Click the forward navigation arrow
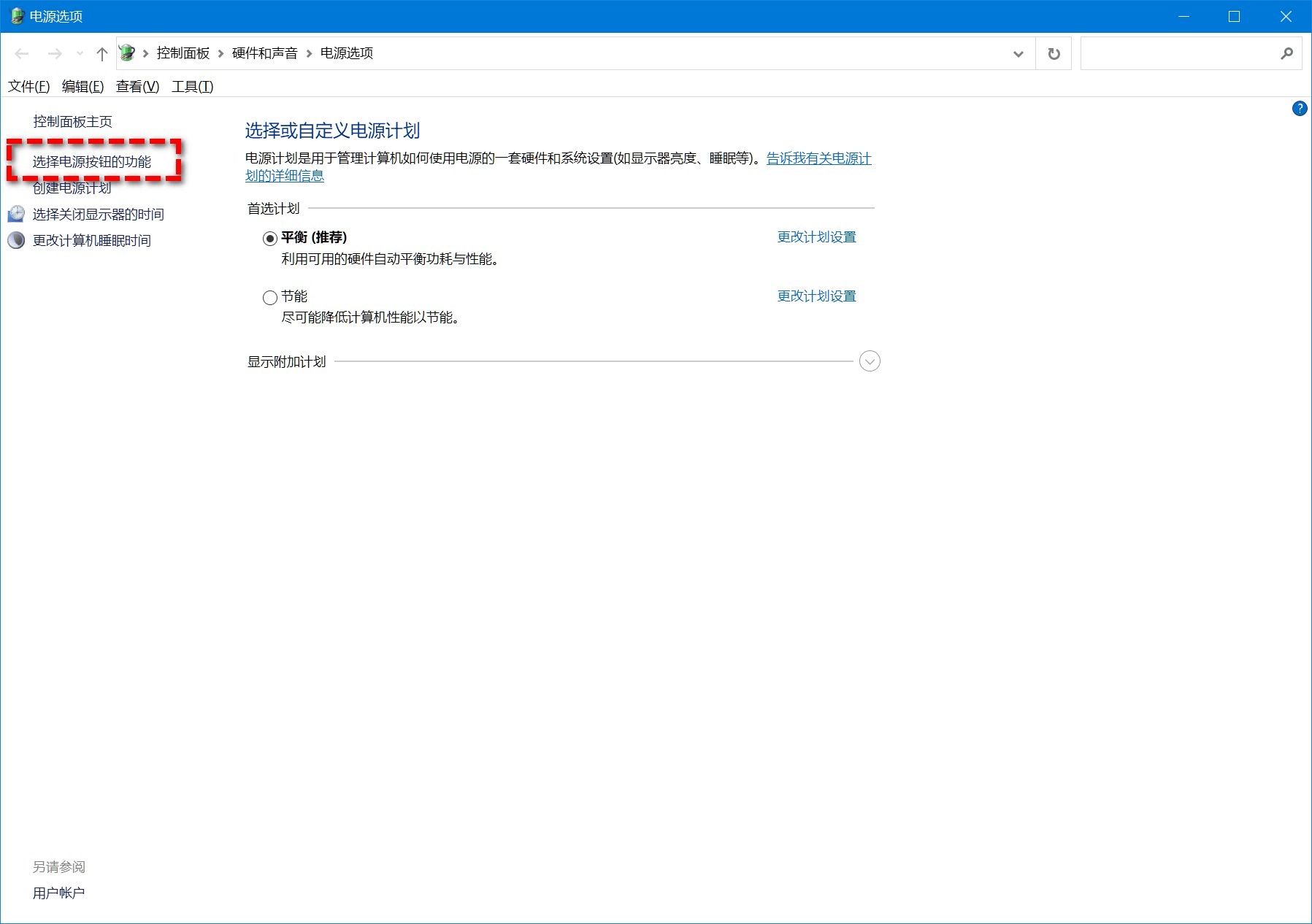 point(56,53)
